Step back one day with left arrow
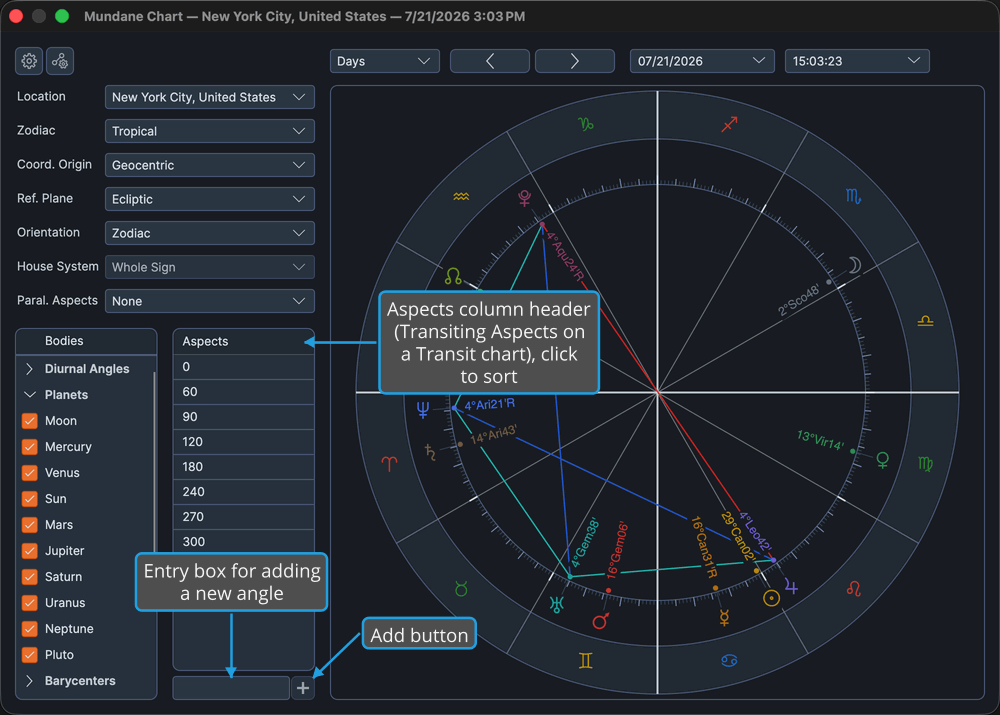Screen dimensions: 1000x715 (490, 61)
